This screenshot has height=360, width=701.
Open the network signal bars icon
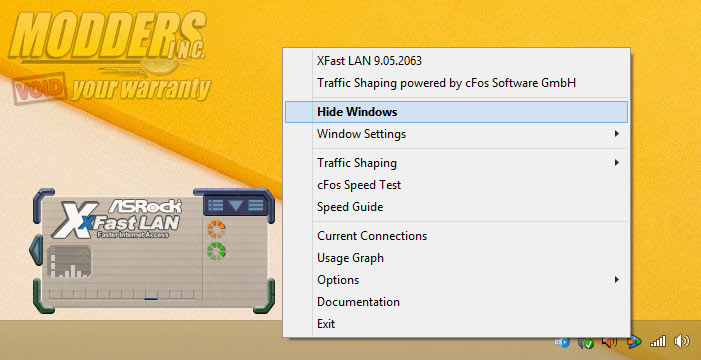[x=658, y=342]
